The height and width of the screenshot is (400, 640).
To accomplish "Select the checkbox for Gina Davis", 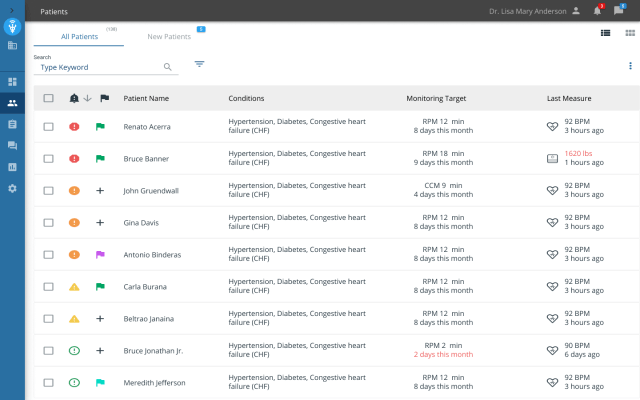I will click(48, 222).
